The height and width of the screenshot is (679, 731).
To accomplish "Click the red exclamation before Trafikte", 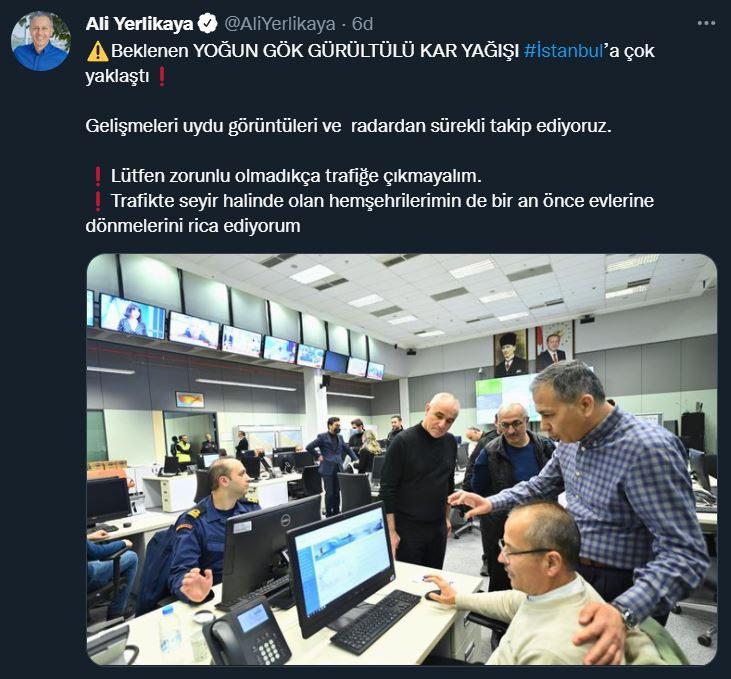I will point(97,201).
